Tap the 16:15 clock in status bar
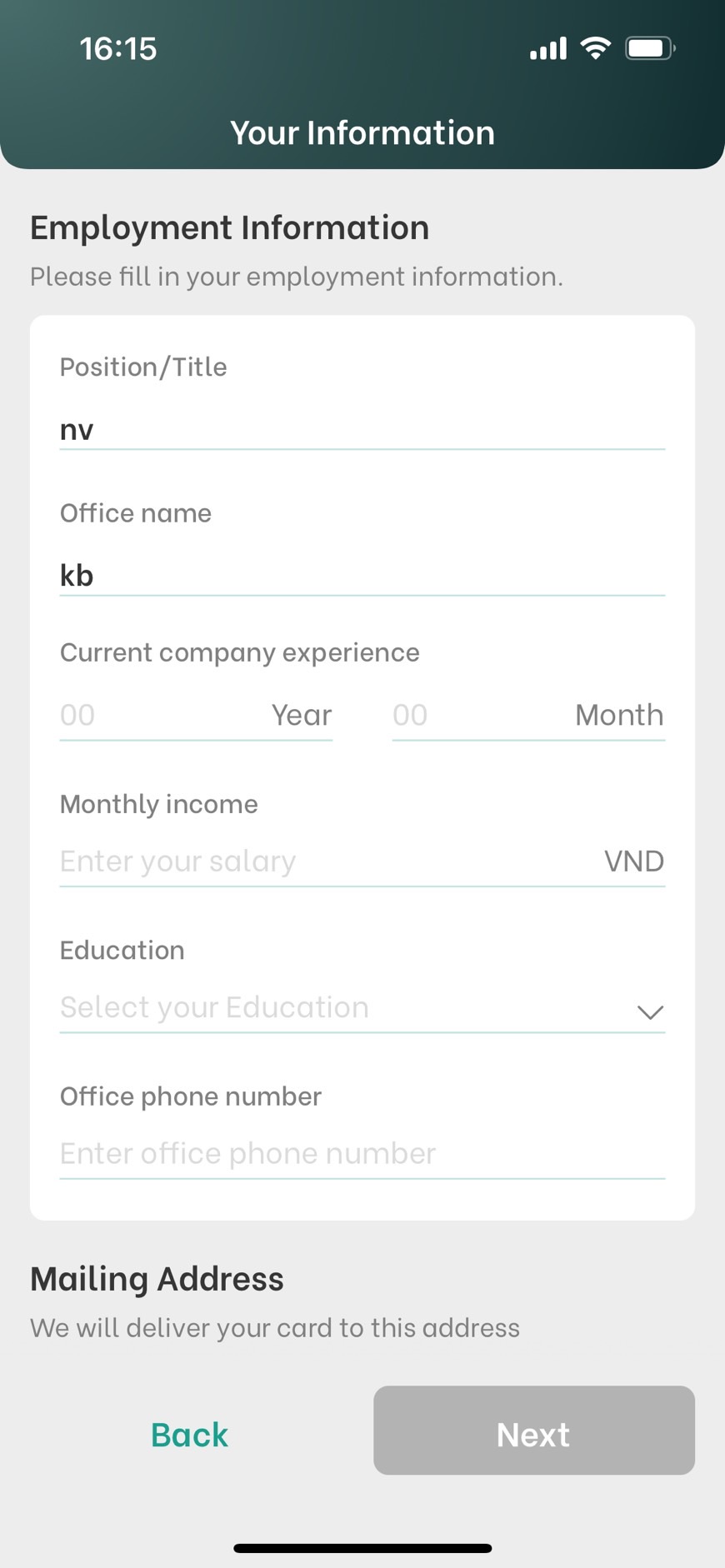The height and width of the screenshot is (1568, 725). 118,49
